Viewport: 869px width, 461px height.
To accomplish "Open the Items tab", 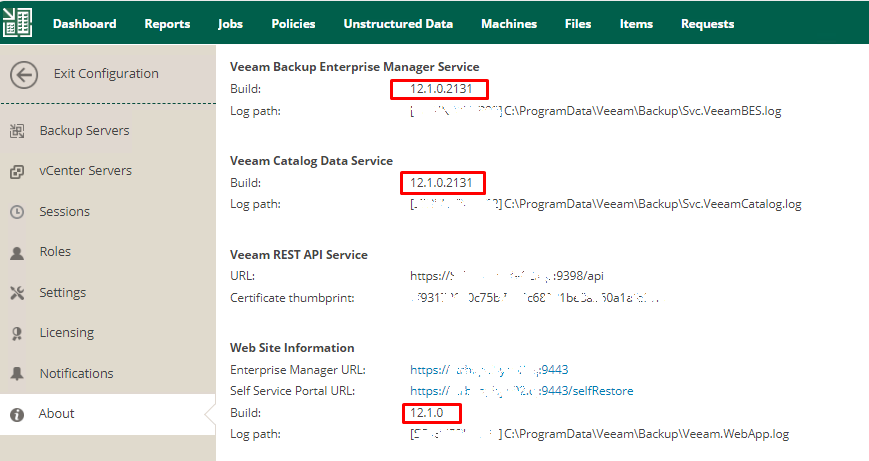I will [x=636, y=24].
